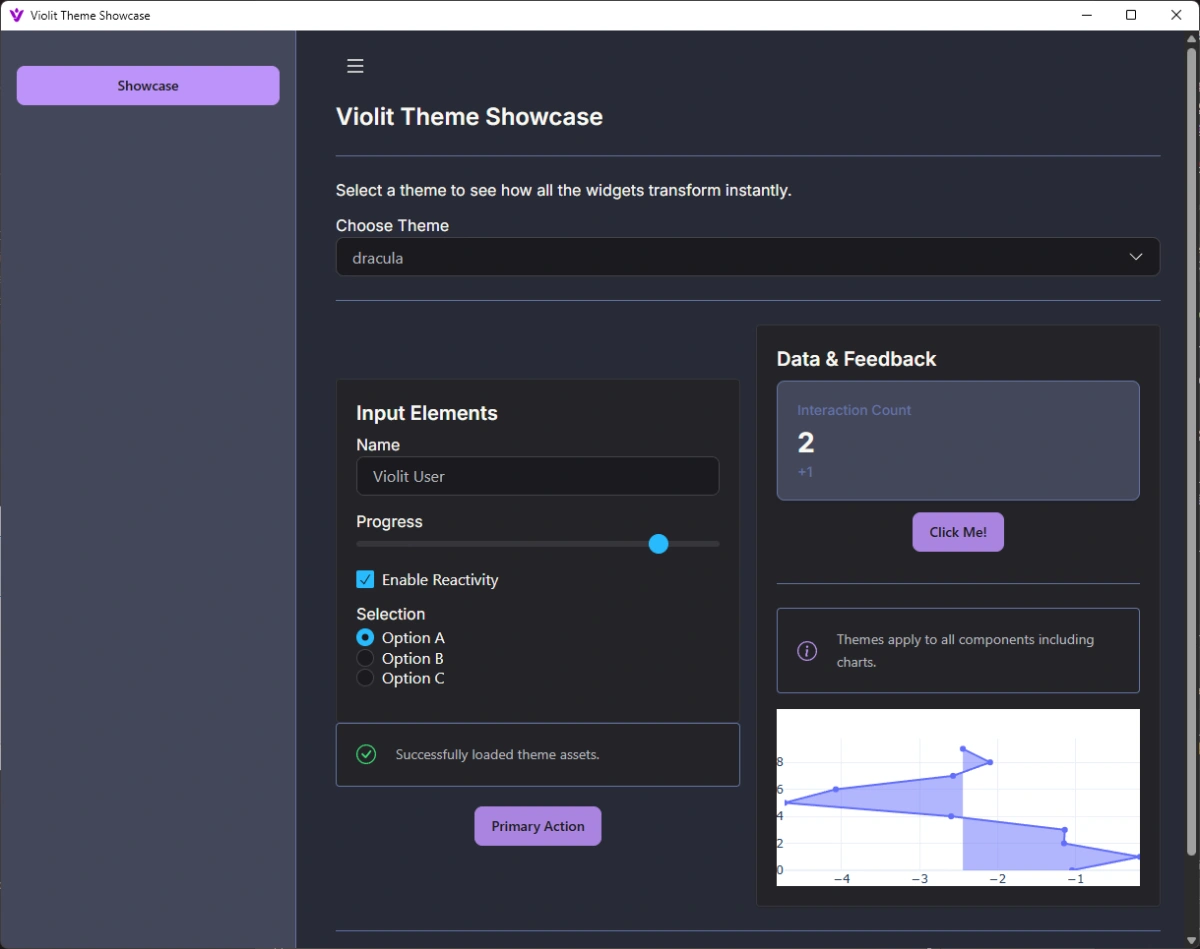Toggle the Enable Reactivity checkbox
1200x949 pixels.
tap(365, 579)
